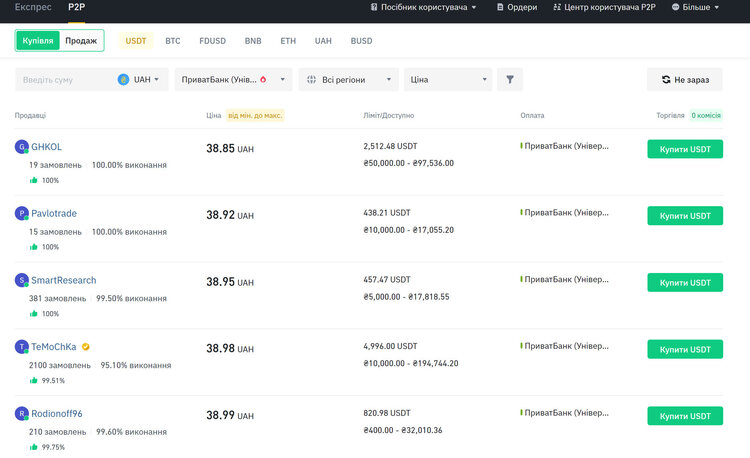Click GHKOL seller avatar icon
Image resolution: width=750 pixels, height=458 pixels.
point(22,147)
